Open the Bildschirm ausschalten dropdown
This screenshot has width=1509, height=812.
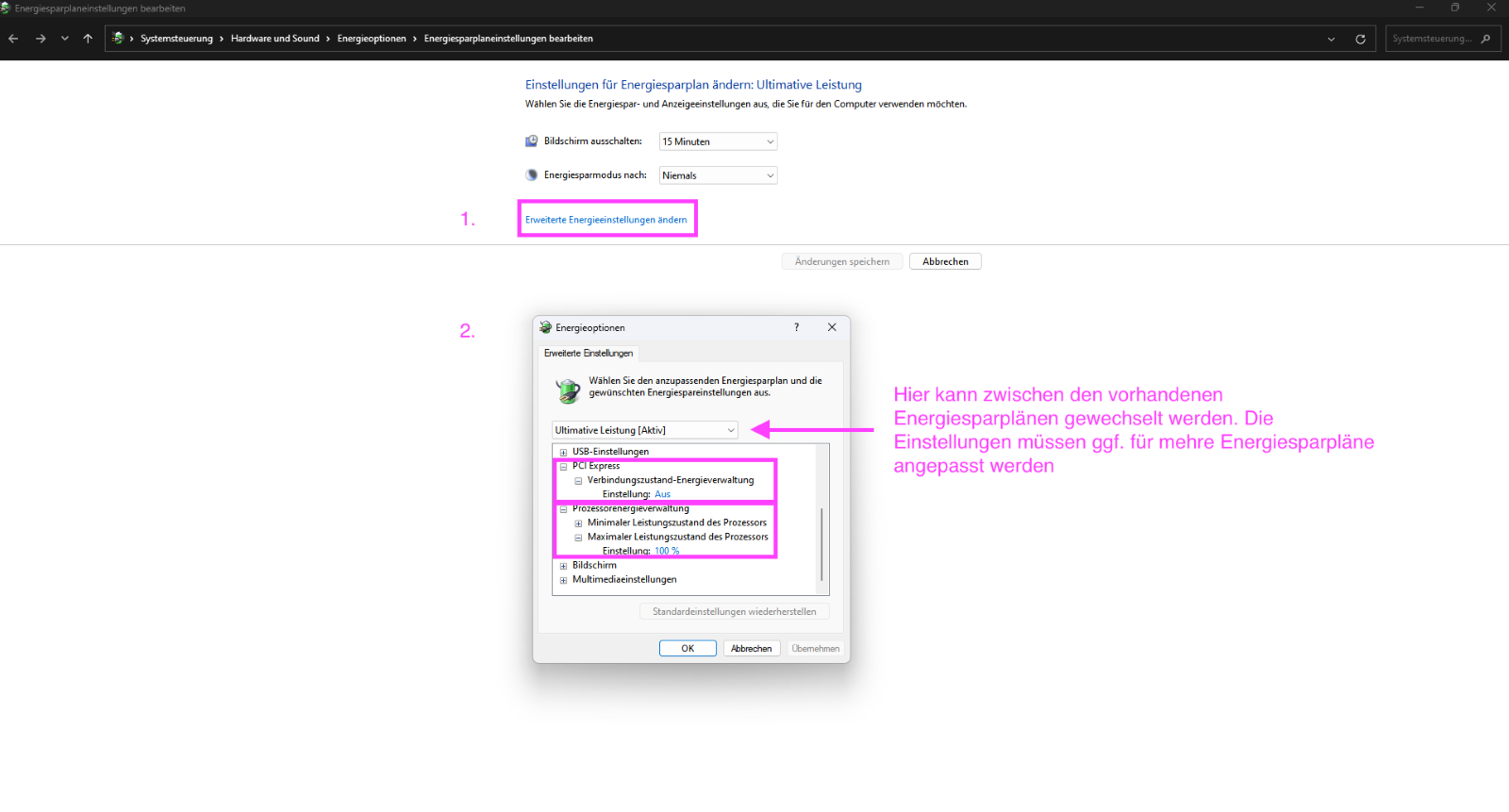pos(718,141)
